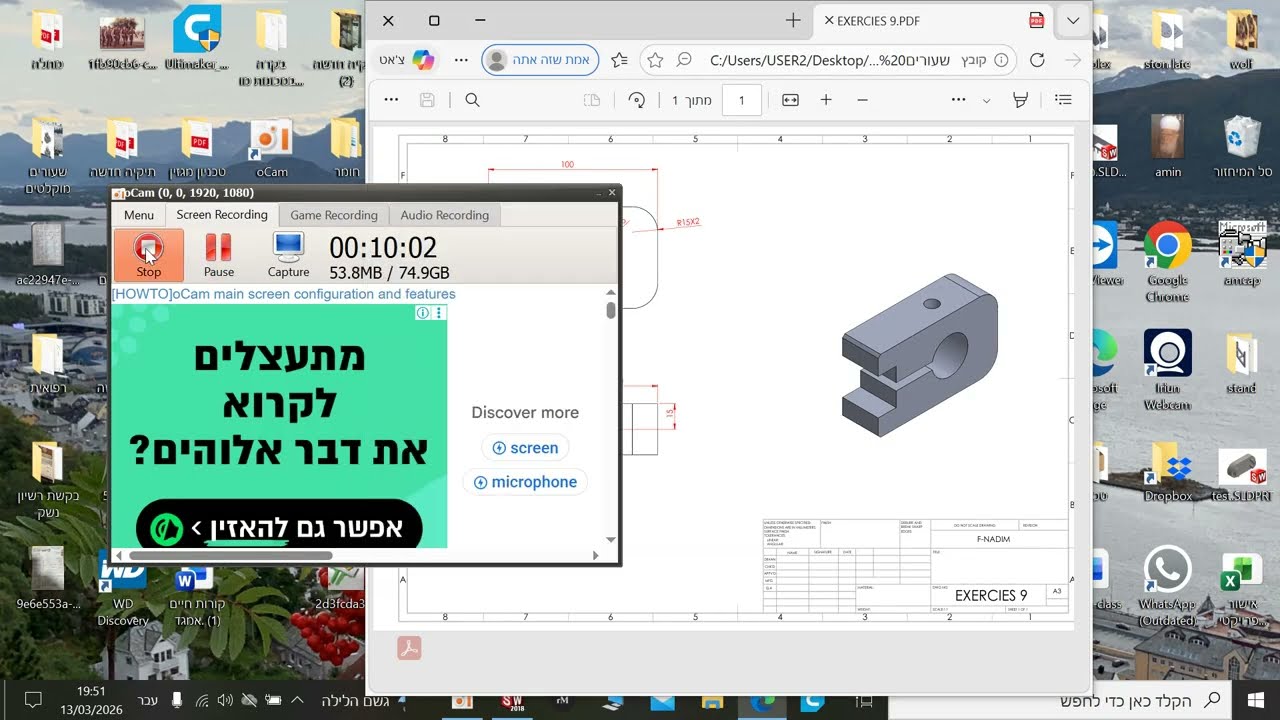The width and height of the screenshot is (1280, 720).
Task: Click the 3D part isometric view in drawing
Action: (919, 353)
